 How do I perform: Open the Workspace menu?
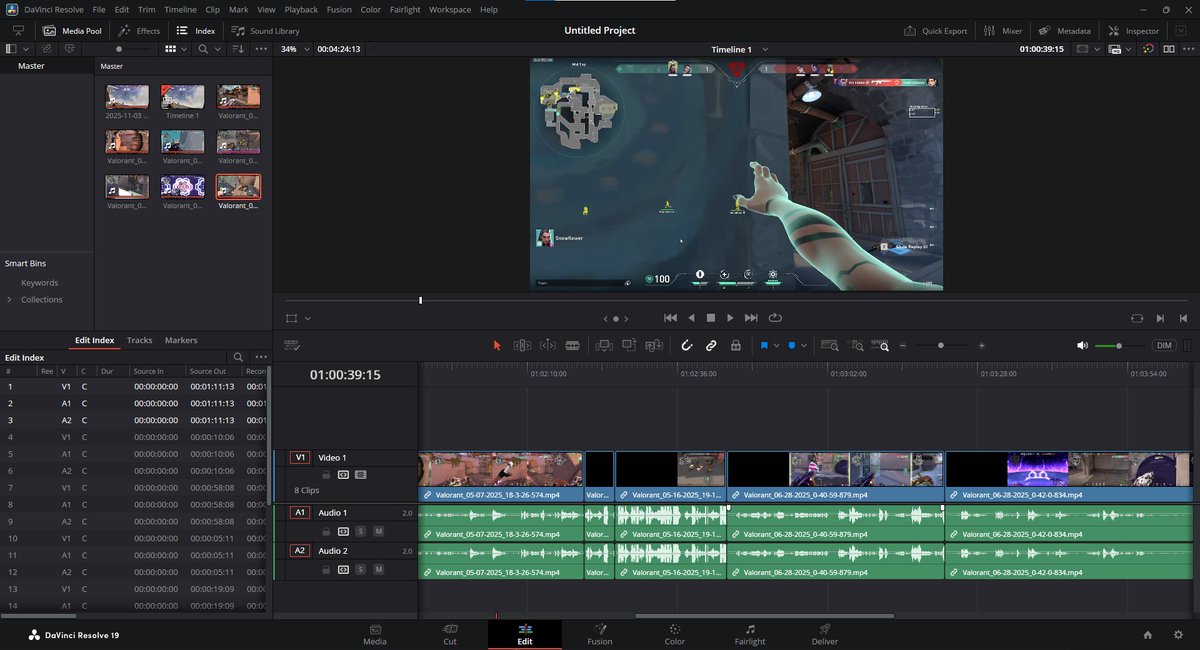click(x=450, y=9)
